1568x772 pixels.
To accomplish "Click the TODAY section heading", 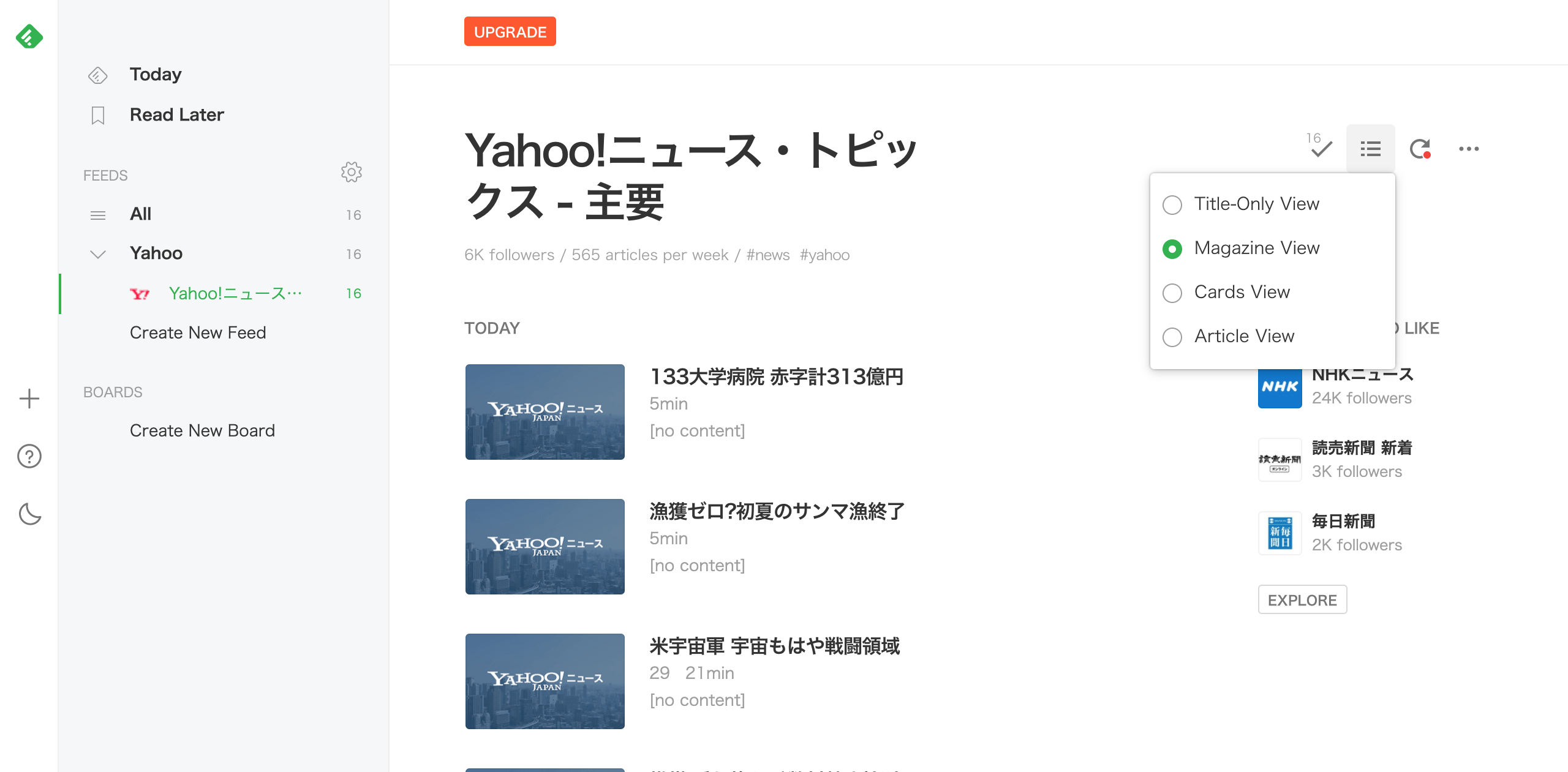I will click(492, 328).
